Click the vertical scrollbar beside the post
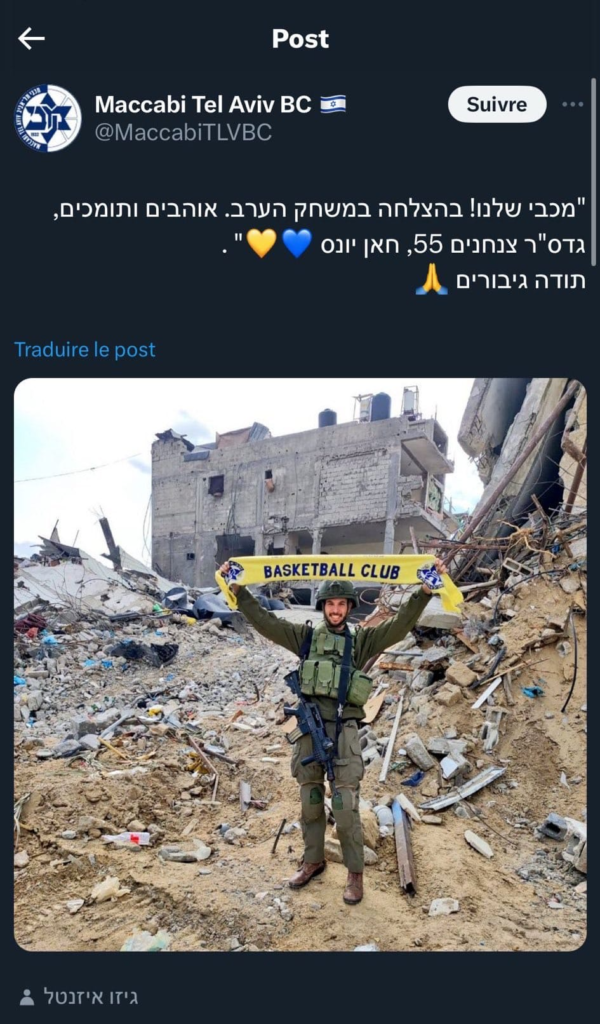Viewport: 600px width, 1024px height. coord(593,173)
